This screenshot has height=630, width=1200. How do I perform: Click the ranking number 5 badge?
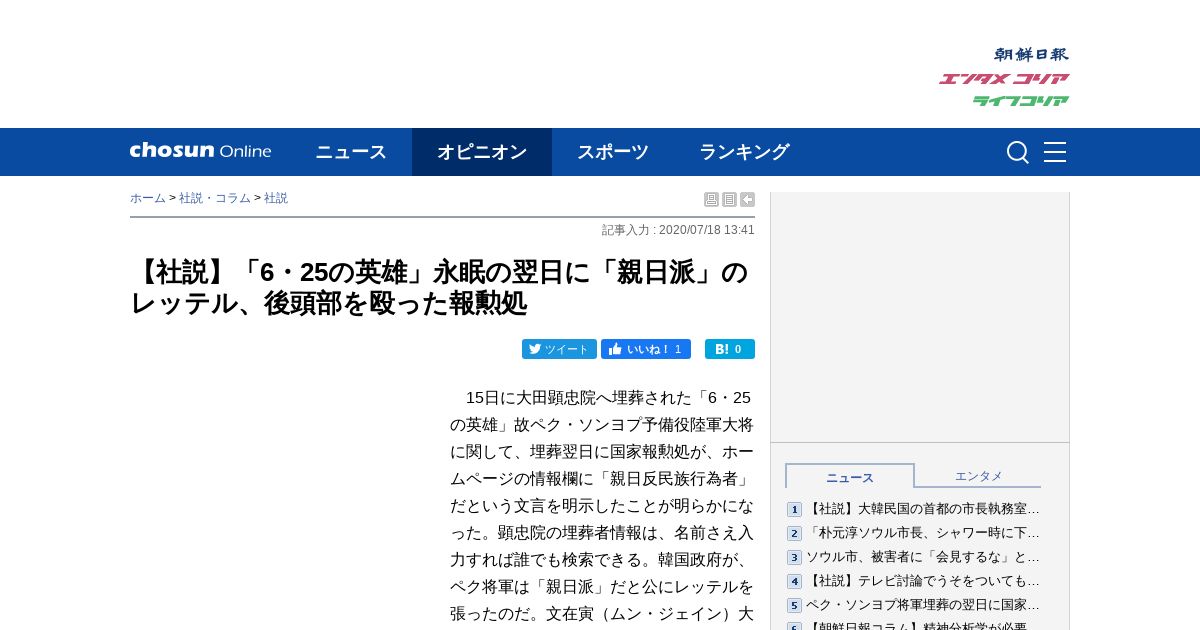[x=794, y=606]
